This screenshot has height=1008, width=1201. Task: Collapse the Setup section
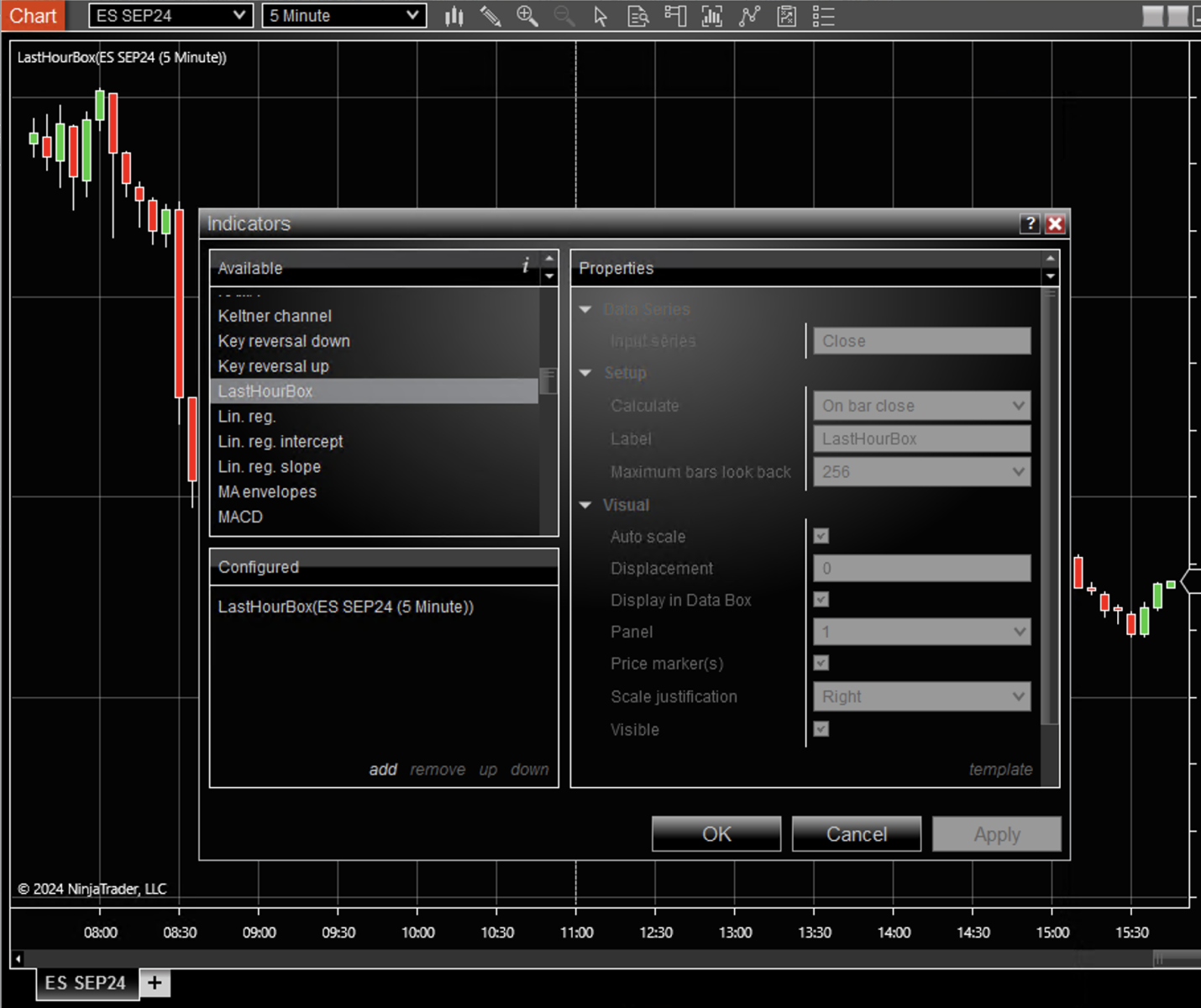[585, 373]
